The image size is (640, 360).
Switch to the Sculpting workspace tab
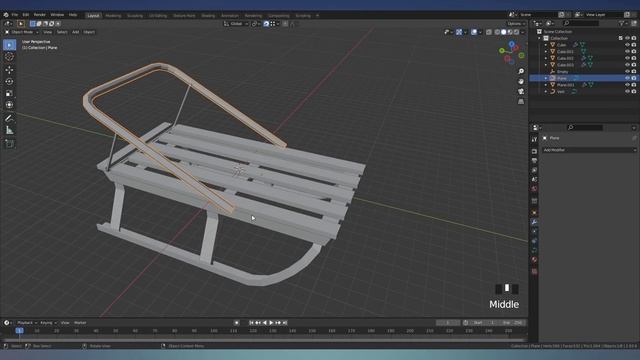click(135, 16)
